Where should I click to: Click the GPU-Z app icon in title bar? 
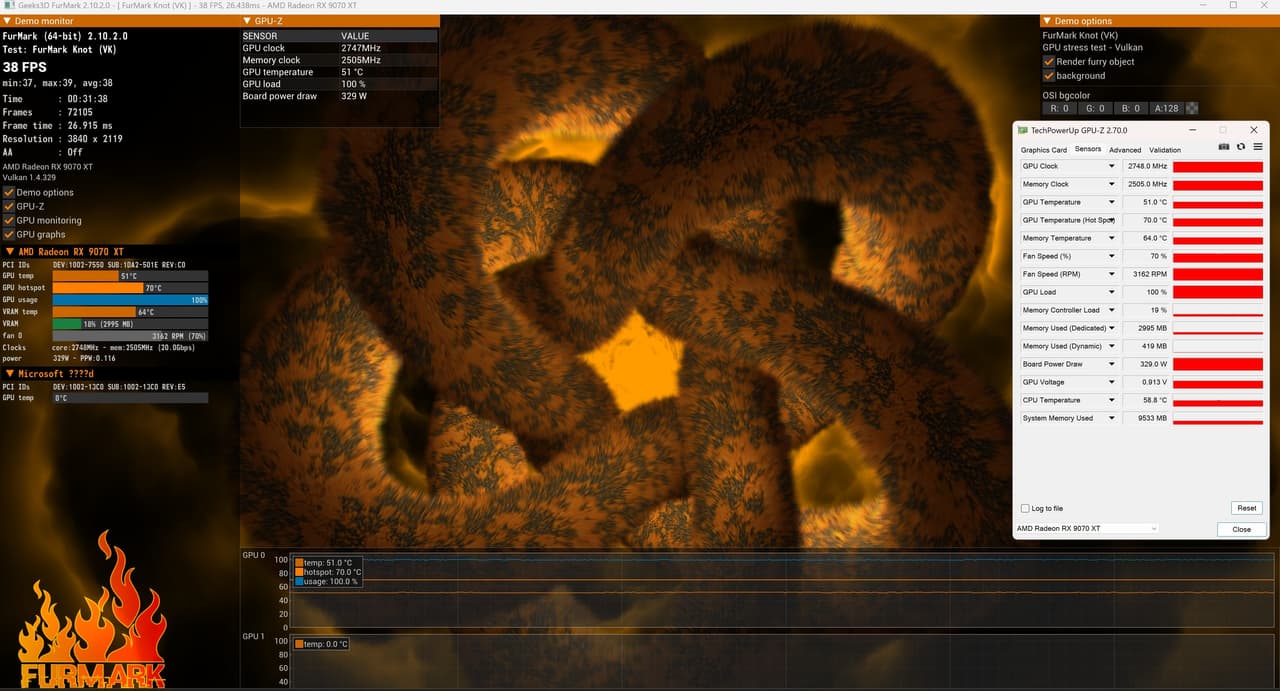1023,130
